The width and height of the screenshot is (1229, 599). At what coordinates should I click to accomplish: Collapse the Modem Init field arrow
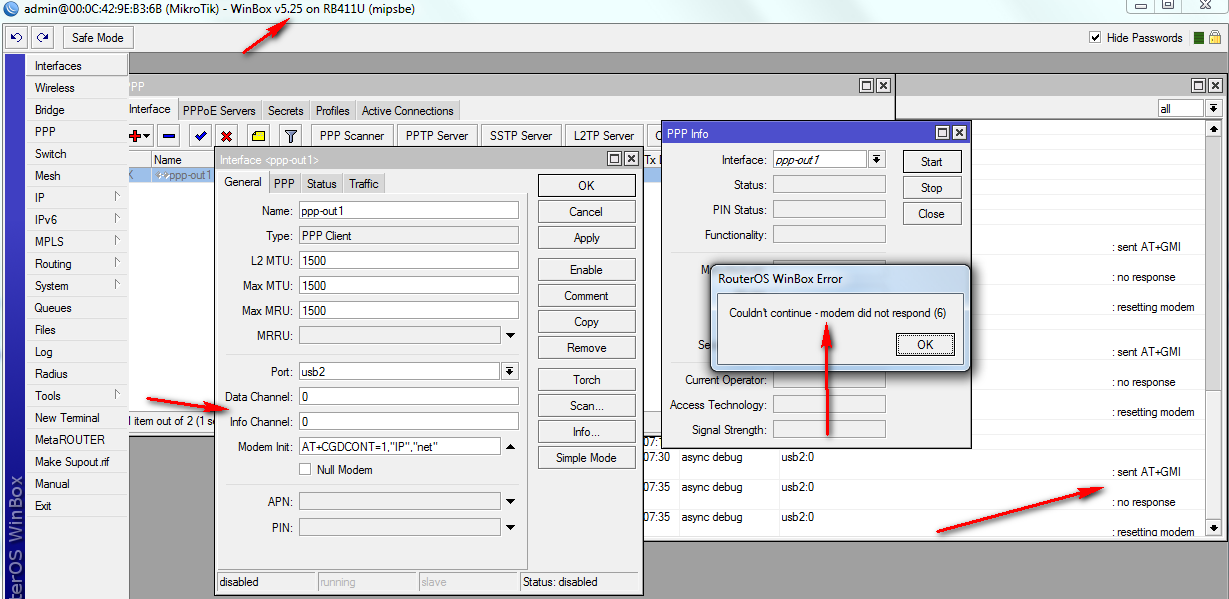(510, 446)
